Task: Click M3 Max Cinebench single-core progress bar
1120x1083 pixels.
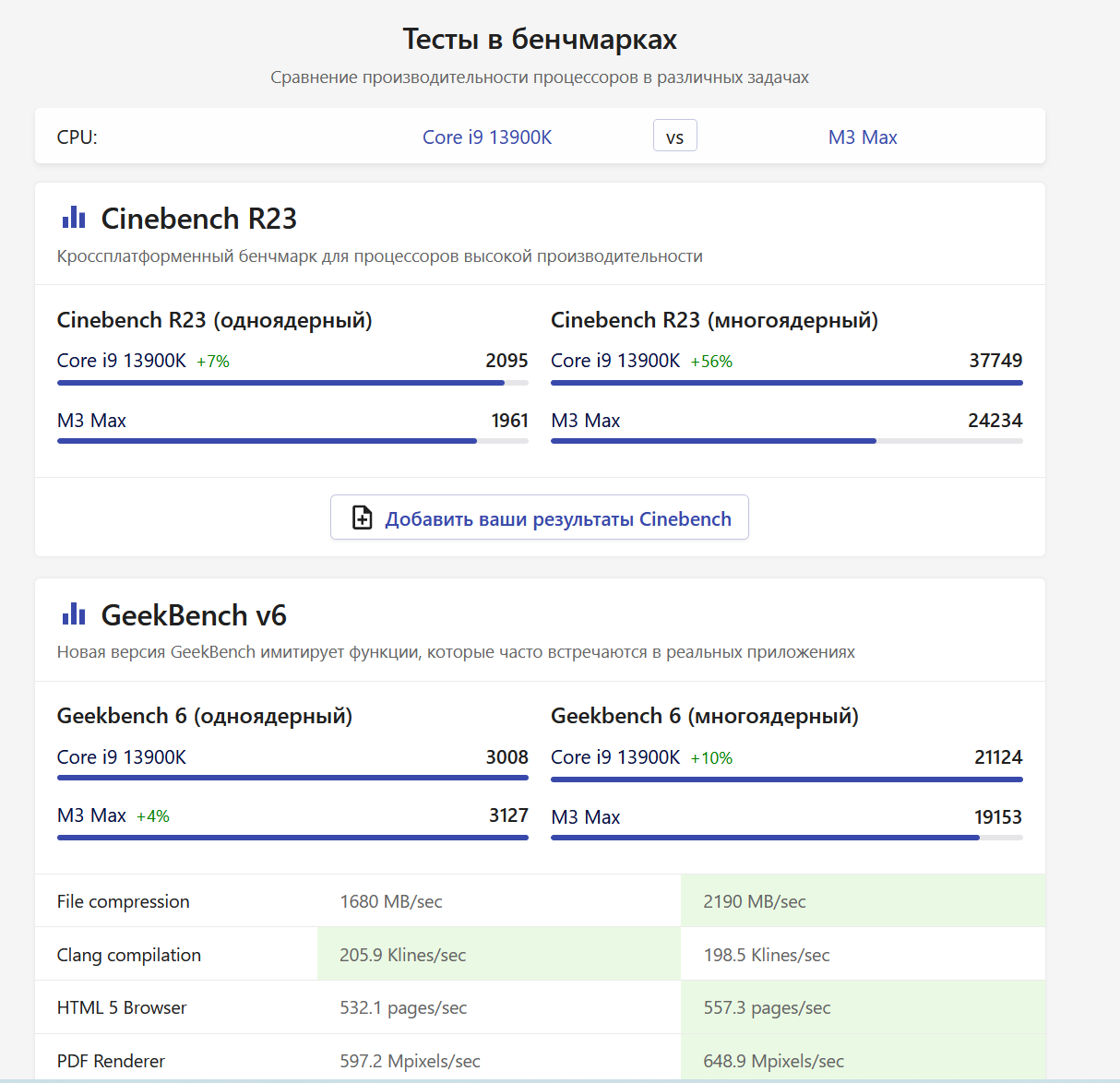Action: point(292,441)
